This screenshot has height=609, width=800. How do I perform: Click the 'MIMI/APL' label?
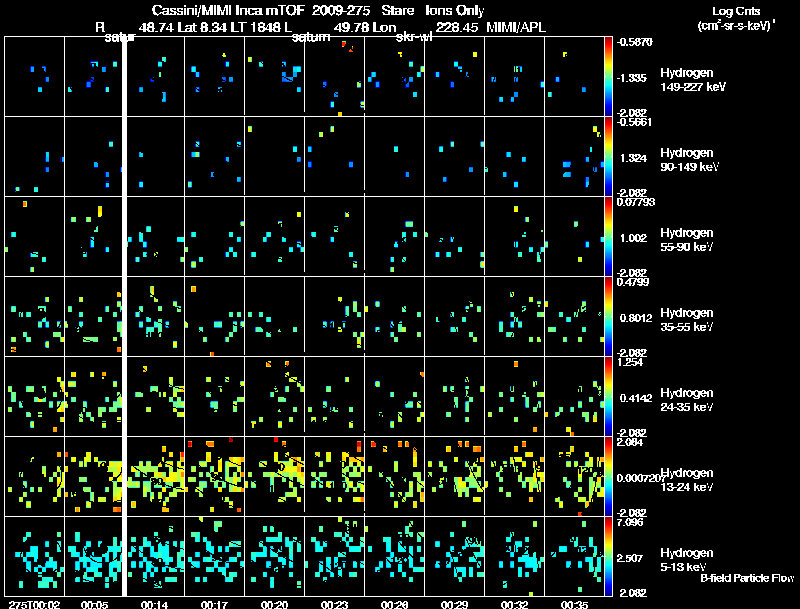click(x=516, y=27)
